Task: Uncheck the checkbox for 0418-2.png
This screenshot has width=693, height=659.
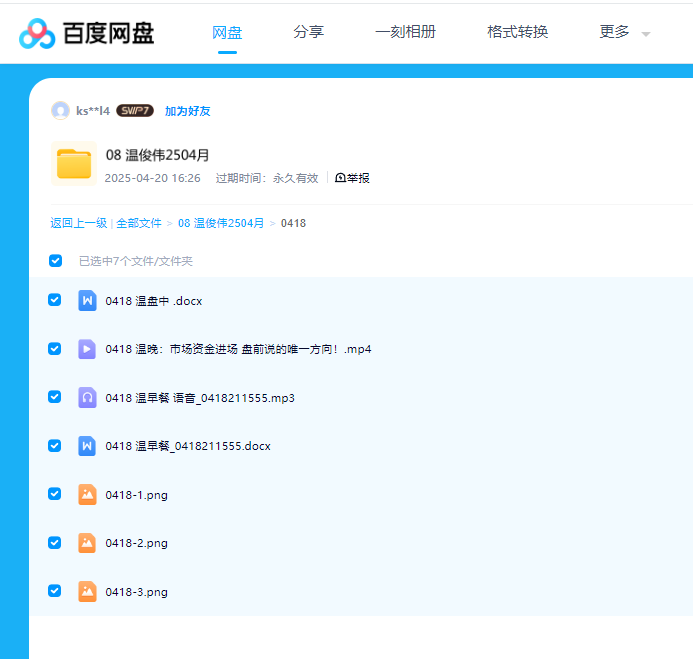Action: pos(55,543)
